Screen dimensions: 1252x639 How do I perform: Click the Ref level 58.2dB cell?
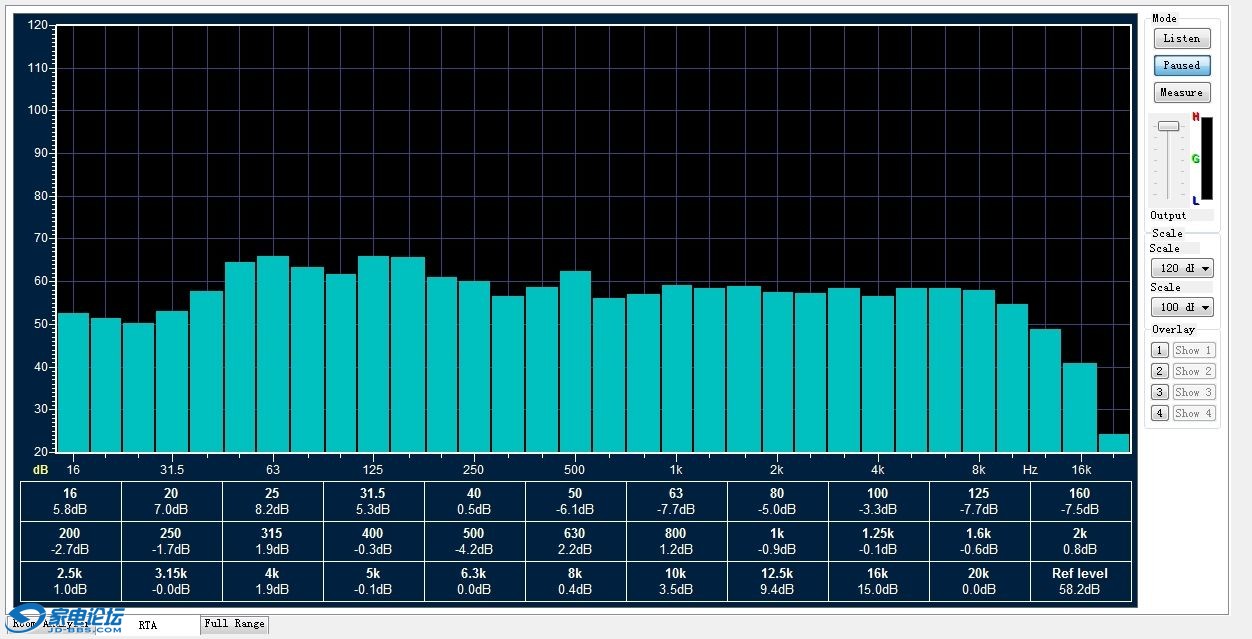click(1079, 581)
